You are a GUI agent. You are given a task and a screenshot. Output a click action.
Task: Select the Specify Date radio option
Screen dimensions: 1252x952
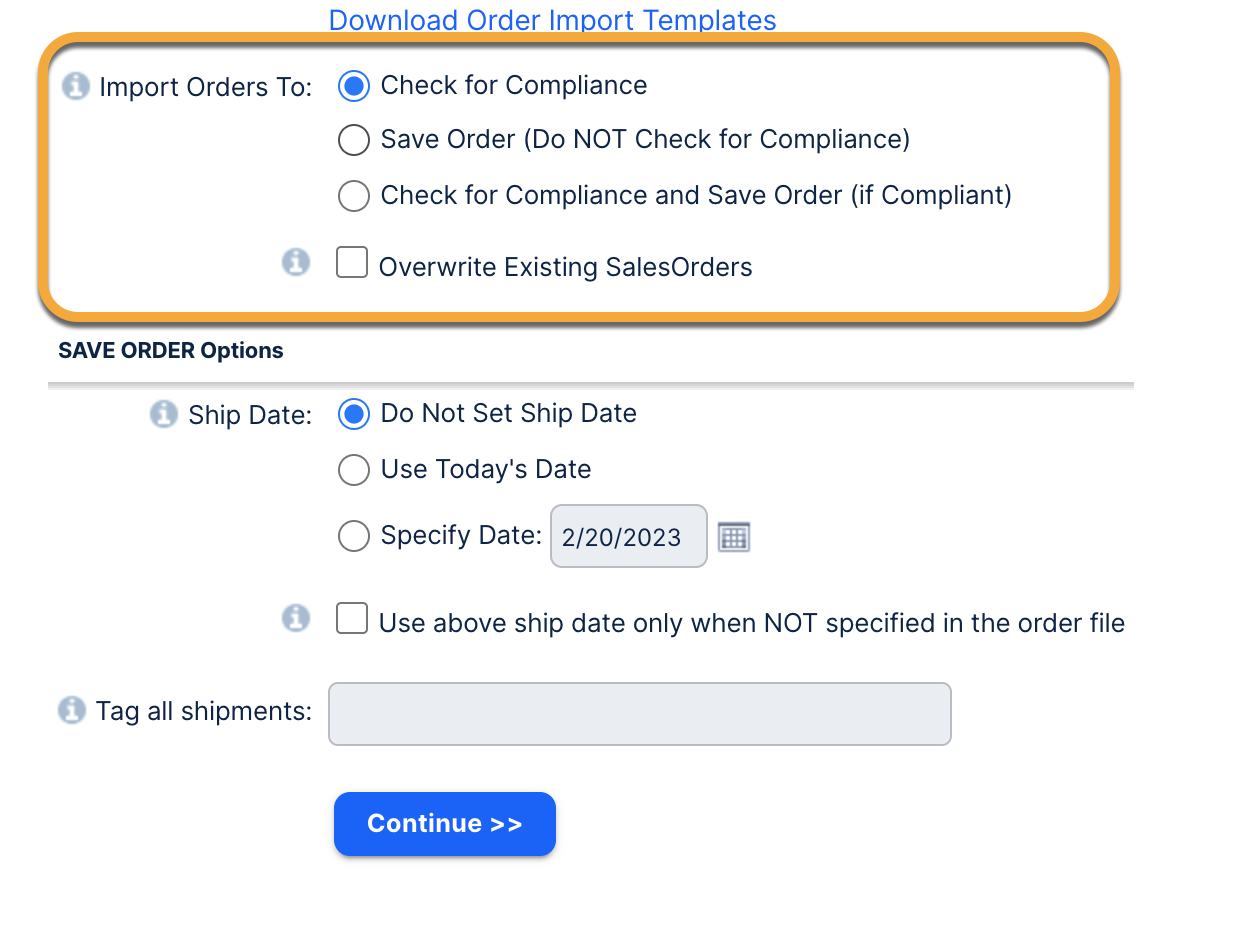click(x=354, y=536)
